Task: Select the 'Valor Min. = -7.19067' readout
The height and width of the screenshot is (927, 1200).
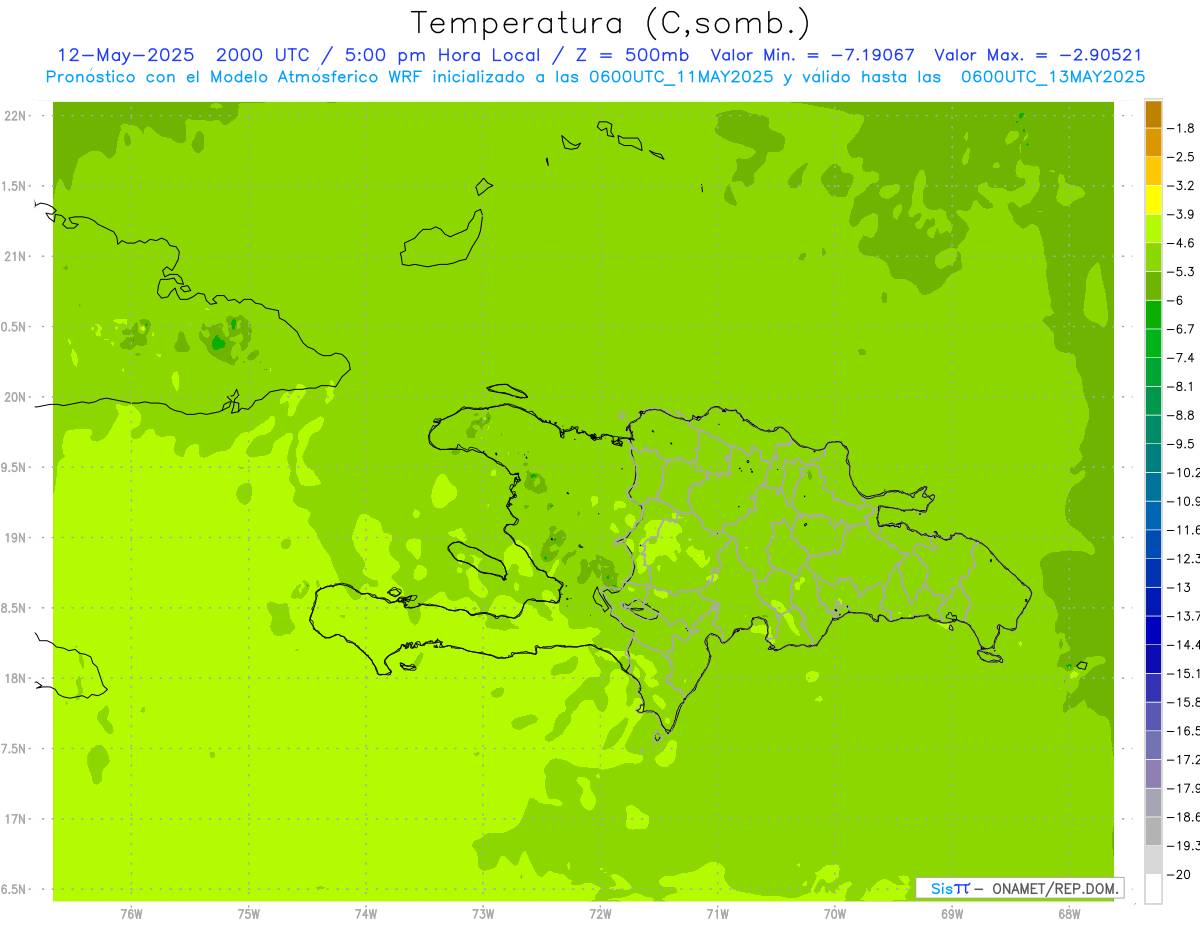Action: 812,55
